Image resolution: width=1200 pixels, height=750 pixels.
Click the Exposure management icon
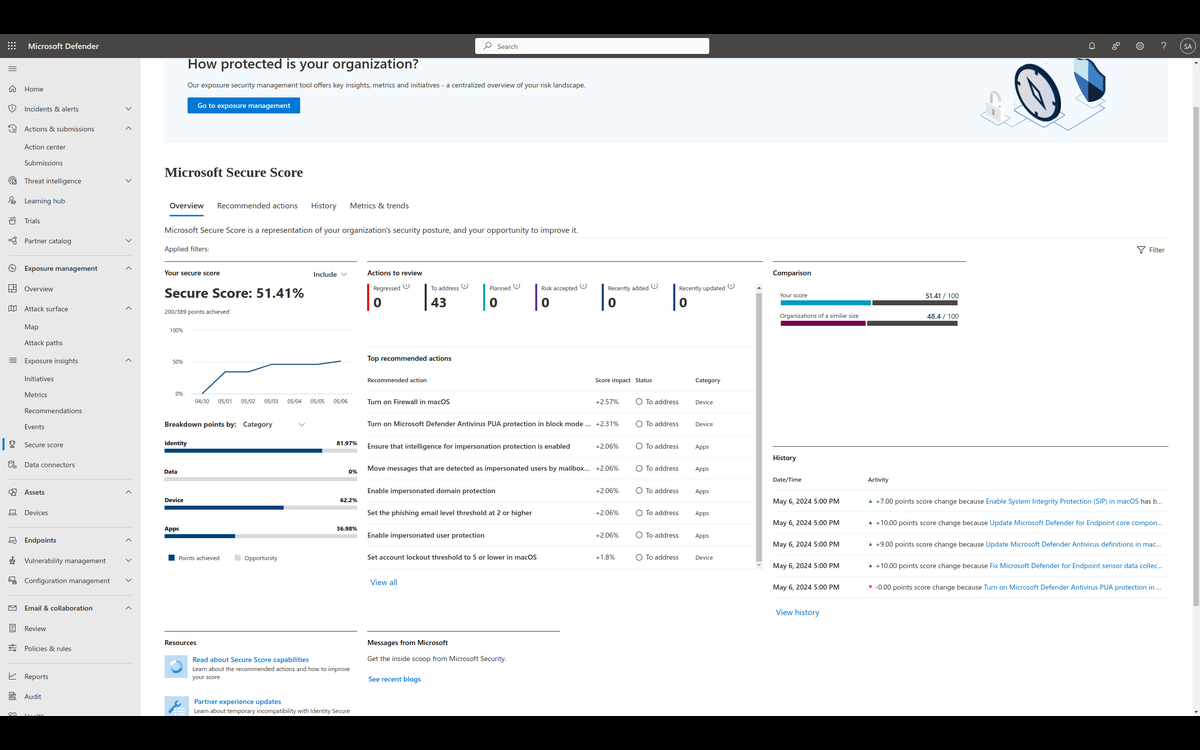coord(12,268)
